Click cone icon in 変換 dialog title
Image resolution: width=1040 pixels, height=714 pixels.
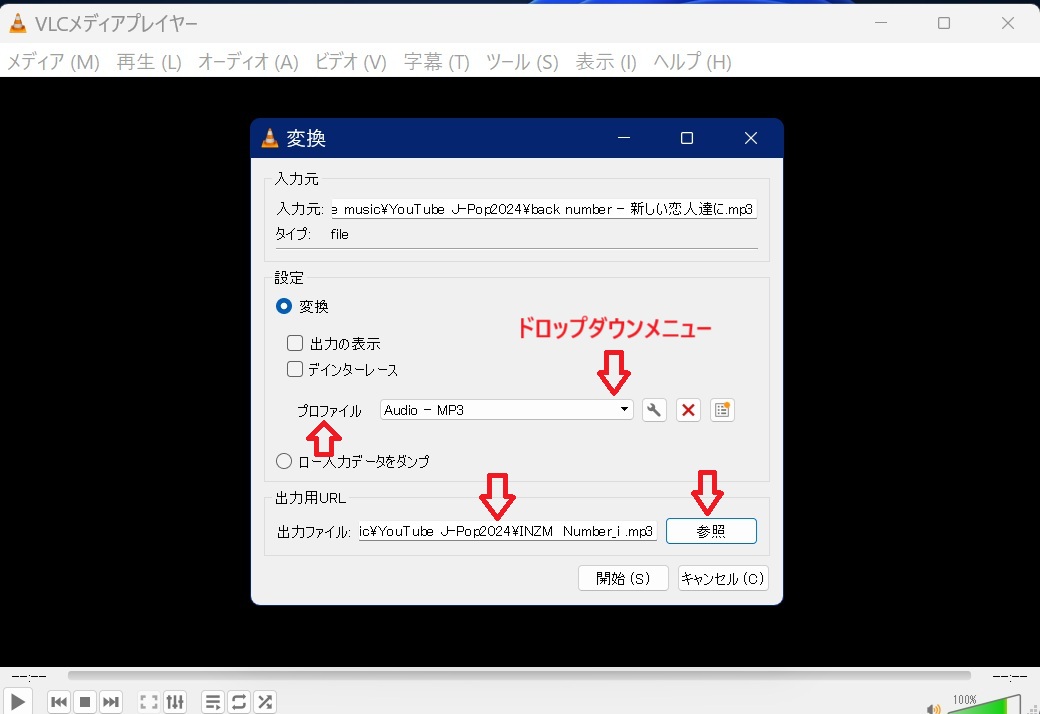click(270, 138)
